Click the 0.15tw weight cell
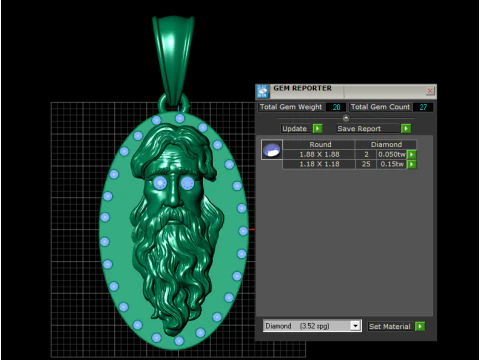This screenshot has width=480, height=360. pos(392,164)
